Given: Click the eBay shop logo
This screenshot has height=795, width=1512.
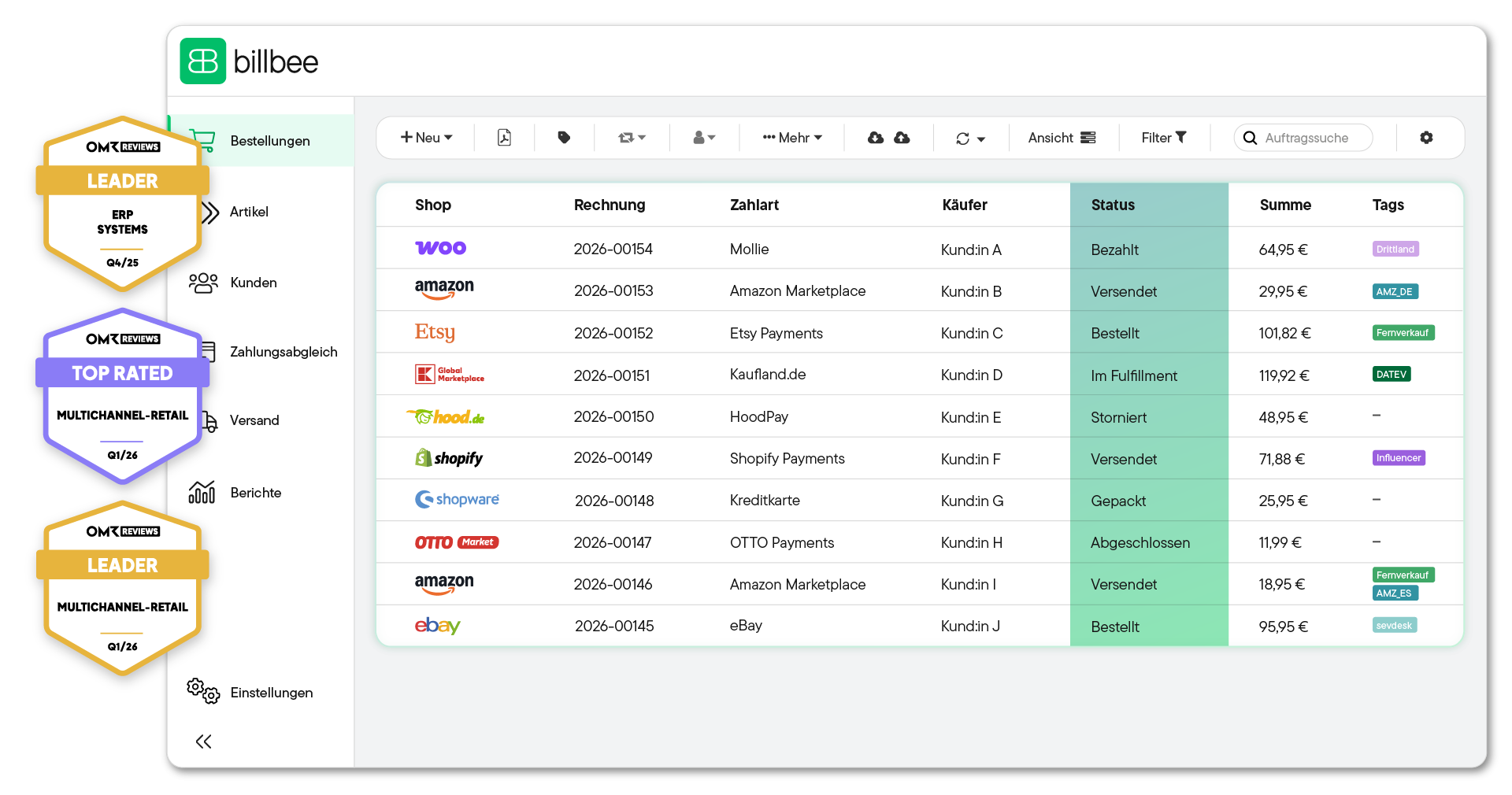Looking at the screenshot, I should tap(437, 626).
